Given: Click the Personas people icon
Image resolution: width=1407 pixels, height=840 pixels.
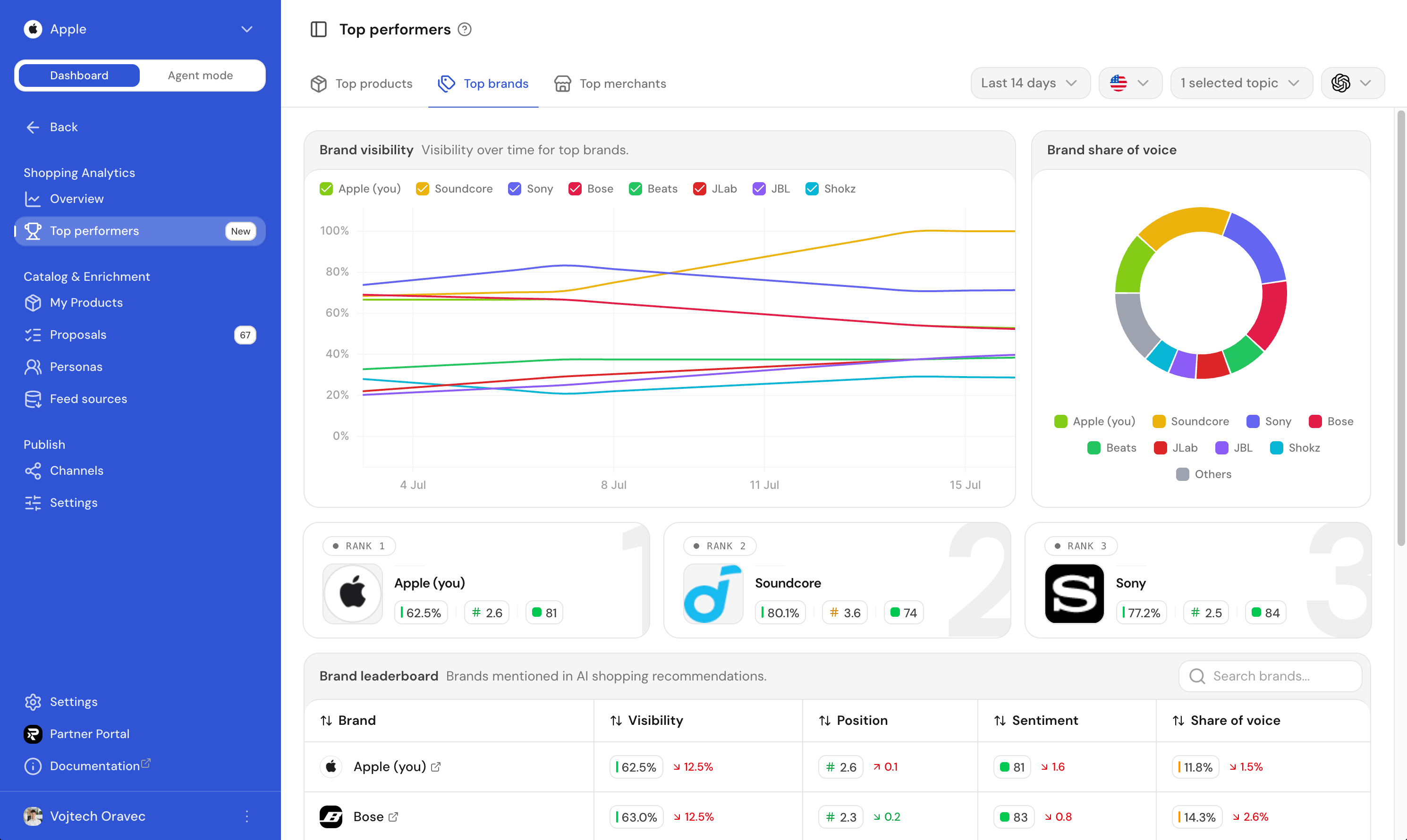Looking at the screenshot, I should coord(33,367).
